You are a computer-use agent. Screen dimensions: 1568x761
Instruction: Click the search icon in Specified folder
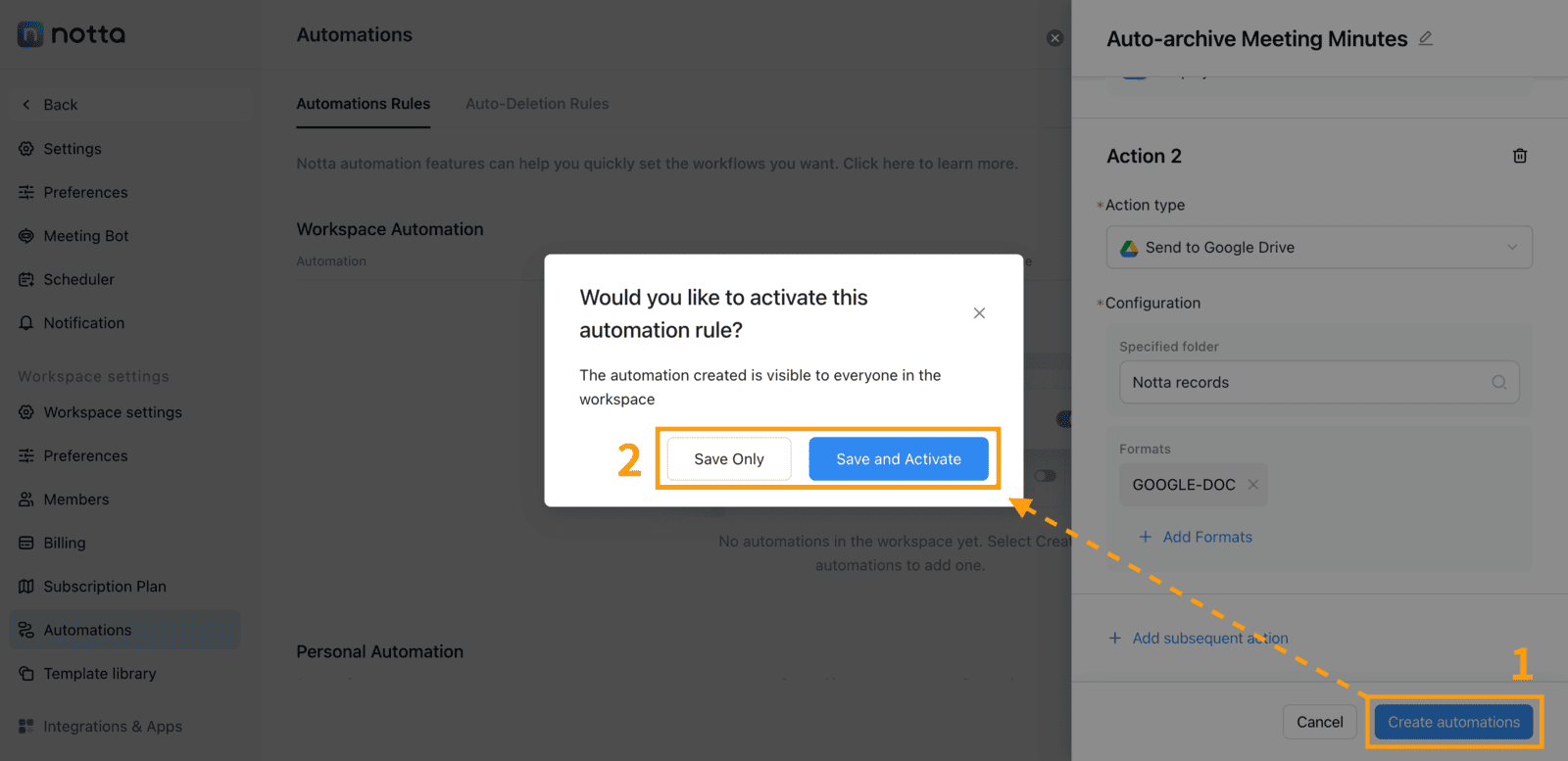[x=1498, y=382]
